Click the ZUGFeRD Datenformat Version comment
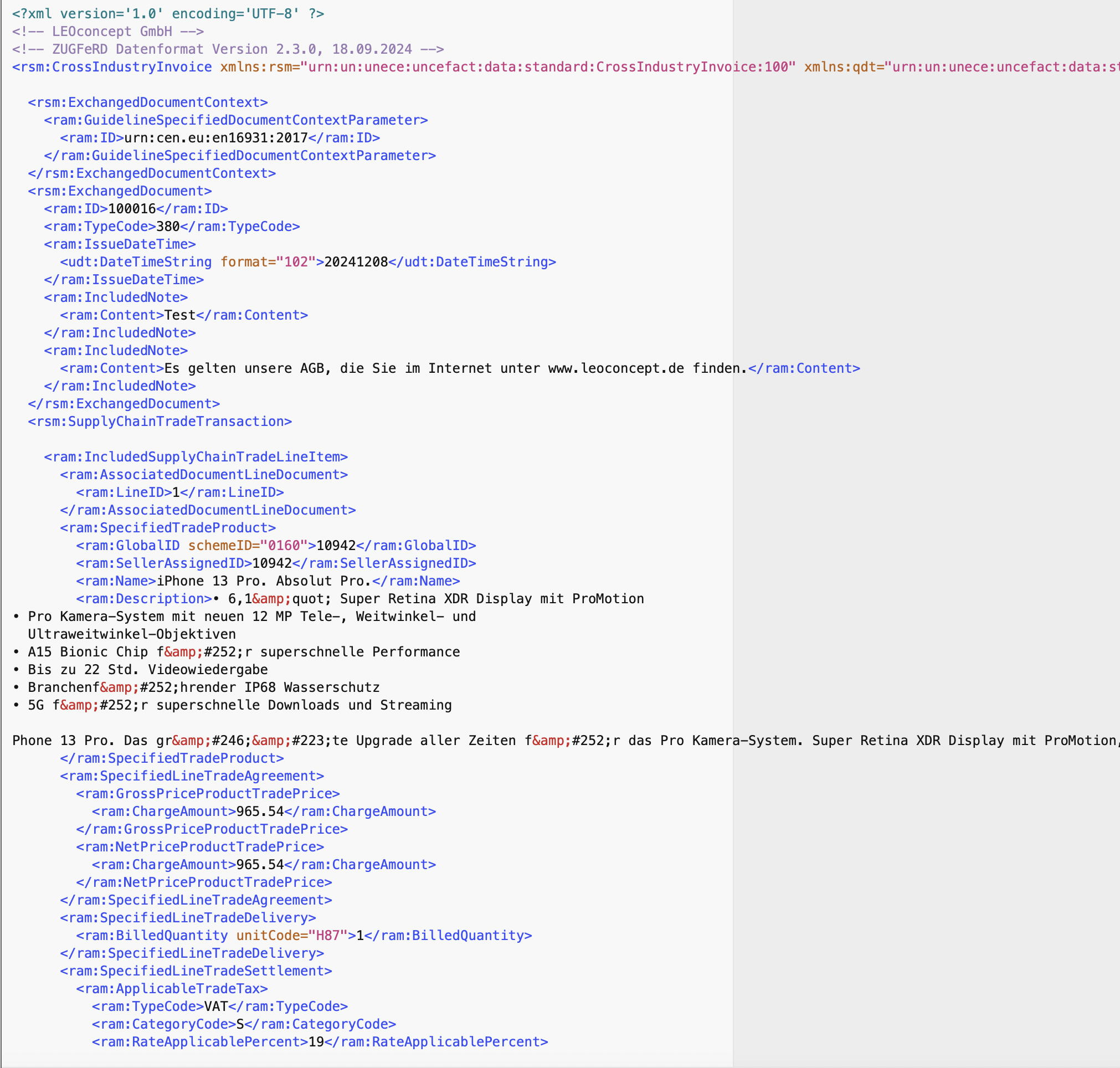 228,49
